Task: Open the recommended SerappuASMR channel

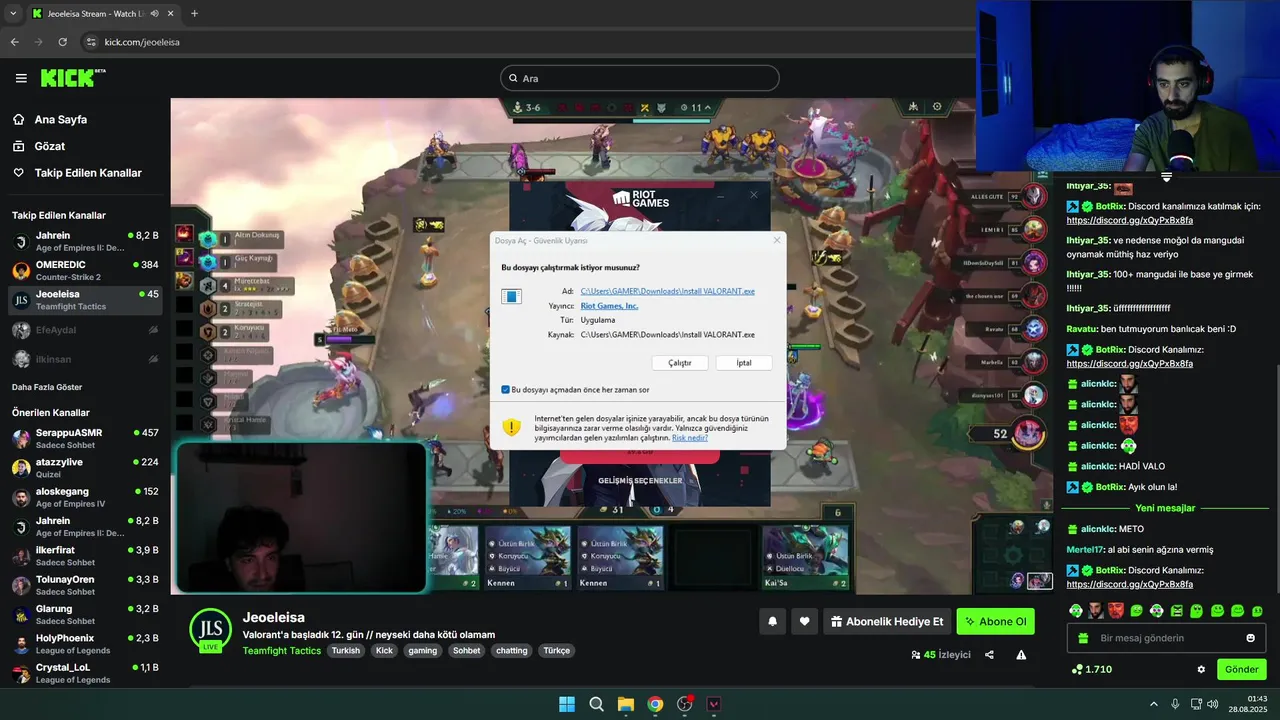Action: point(85,438)
